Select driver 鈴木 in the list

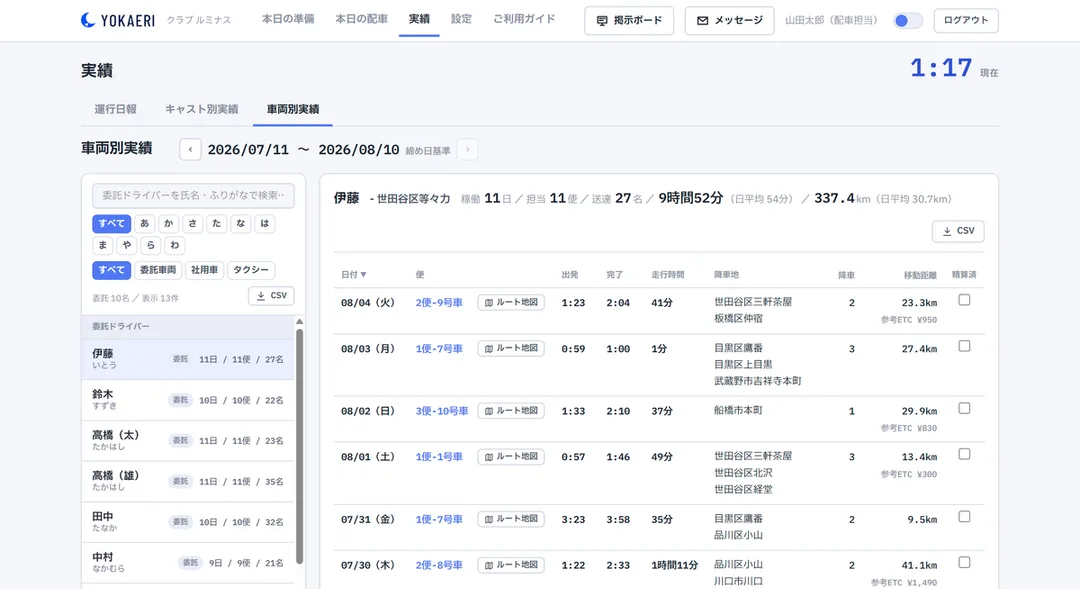coord(188,400)
